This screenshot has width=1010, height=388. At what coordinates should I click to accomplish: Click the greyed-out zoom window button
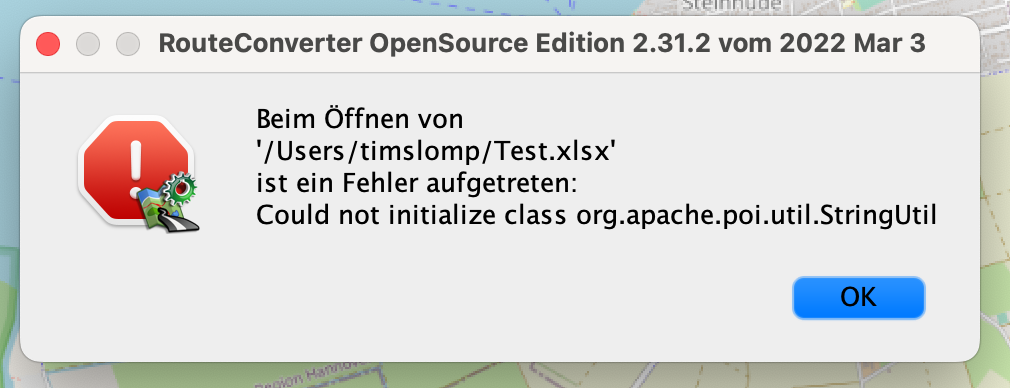(x=128, y=44)
